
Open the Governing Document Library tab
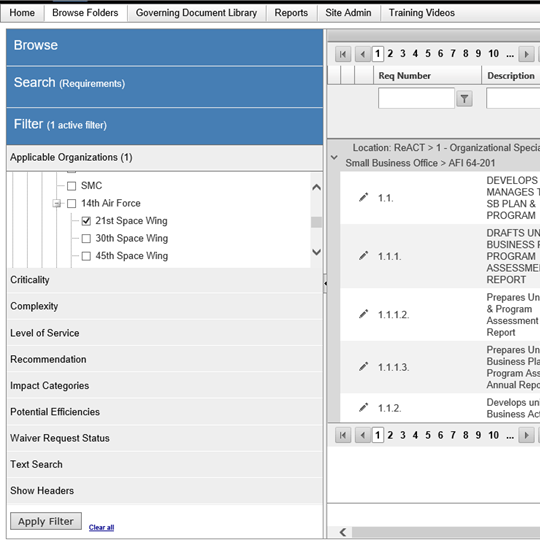196,13
